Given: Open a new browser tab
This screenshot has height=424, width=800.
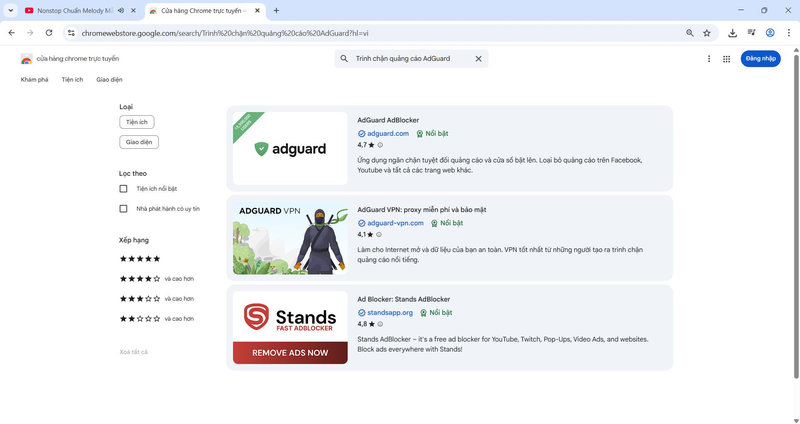Looking at the screenshot, I should (276, 10).
